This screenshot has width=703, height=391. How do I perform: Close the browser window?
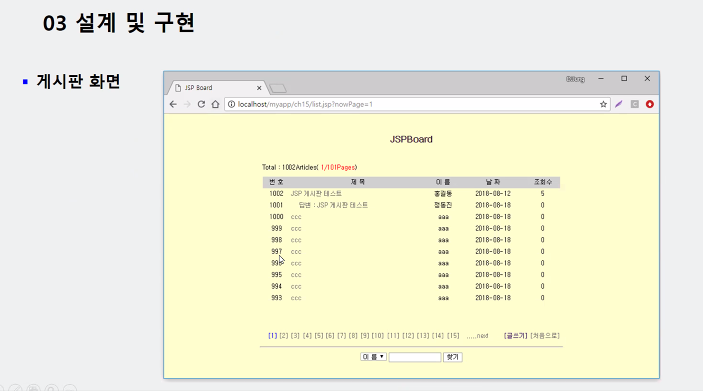click(647, 79)
